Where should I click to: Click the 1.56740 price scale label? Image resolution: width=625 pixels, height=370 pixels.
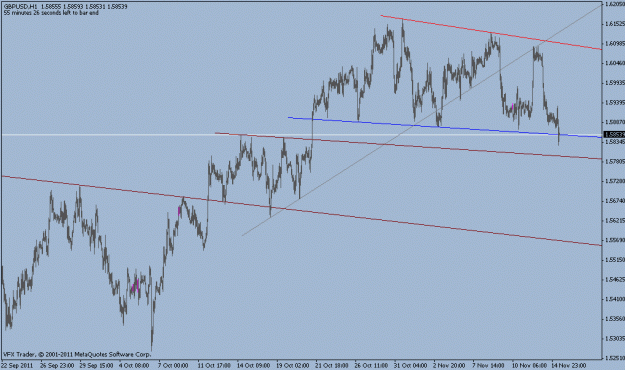point(614,201)
